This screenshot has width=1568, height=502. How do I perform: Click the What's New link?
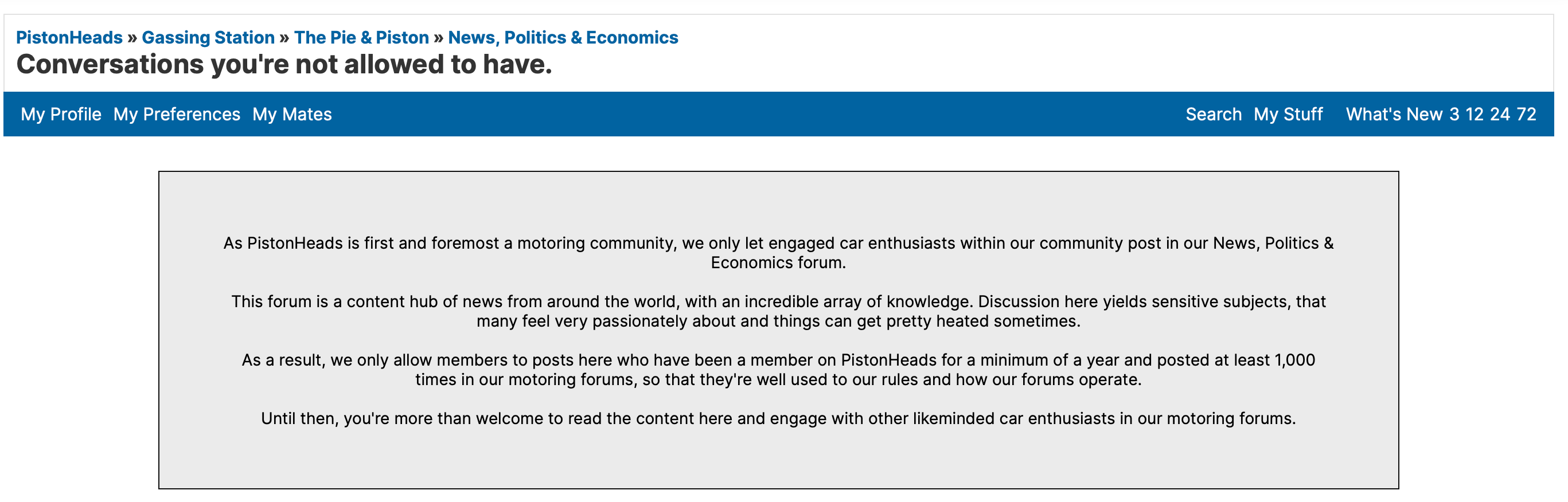pyautogui.click(x=1394, y=115)
